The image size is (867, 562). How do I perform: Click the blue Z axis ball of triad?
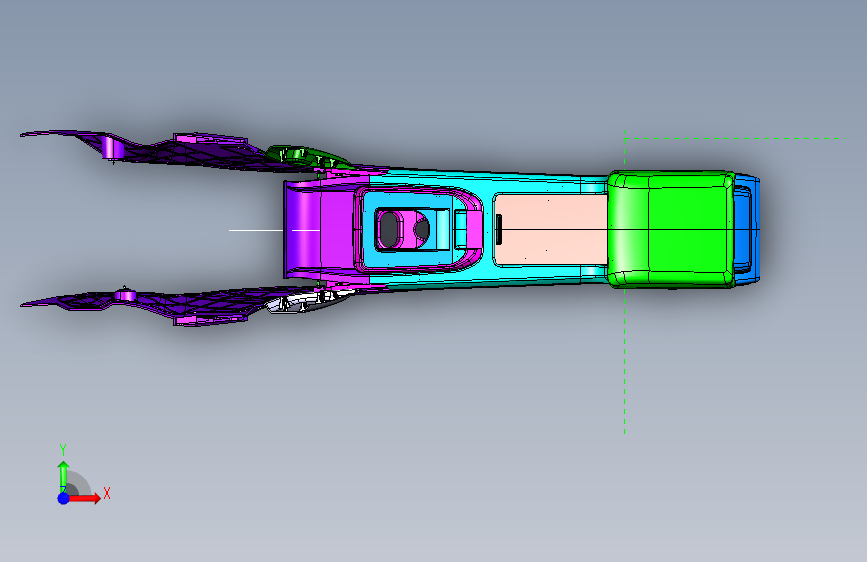point(64,498)
